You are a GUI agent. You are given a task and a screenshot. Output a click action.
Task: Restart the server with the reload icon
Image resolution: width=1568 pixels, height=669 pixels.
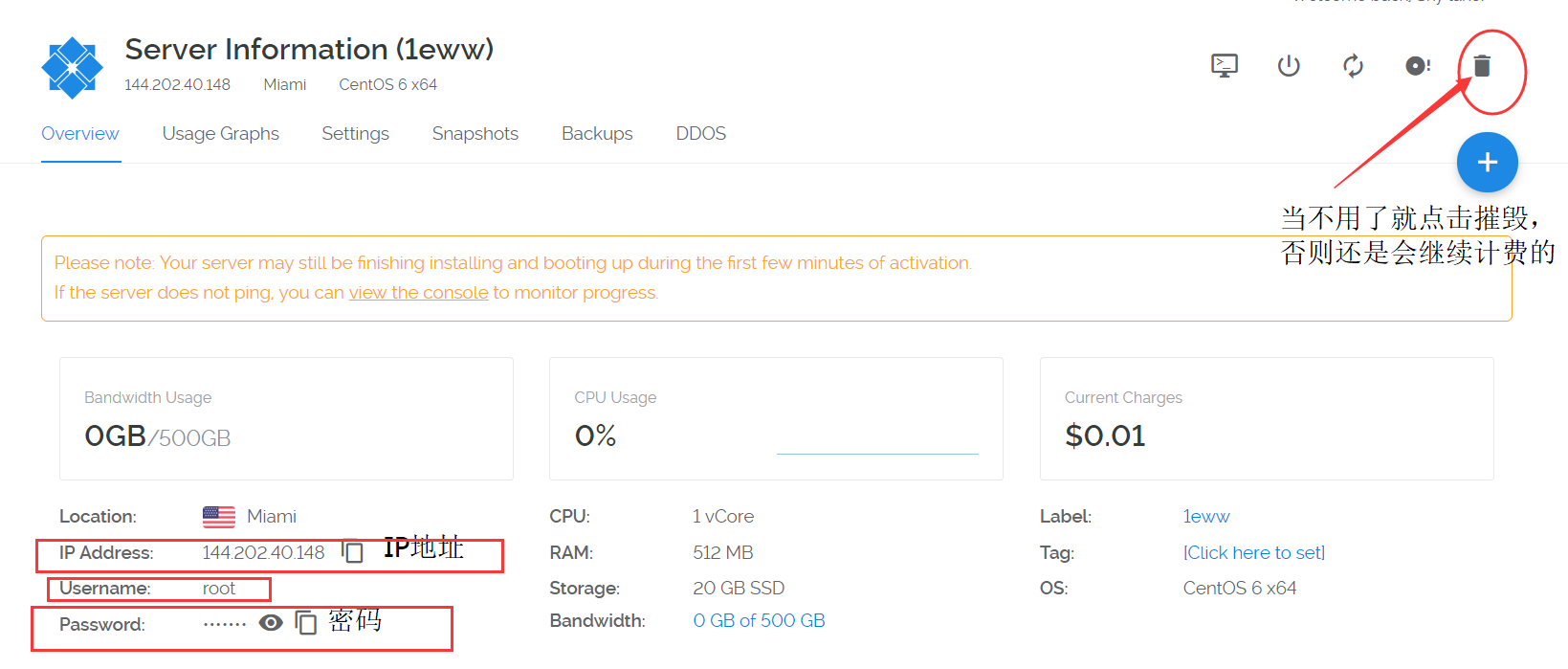[1353, 65]
